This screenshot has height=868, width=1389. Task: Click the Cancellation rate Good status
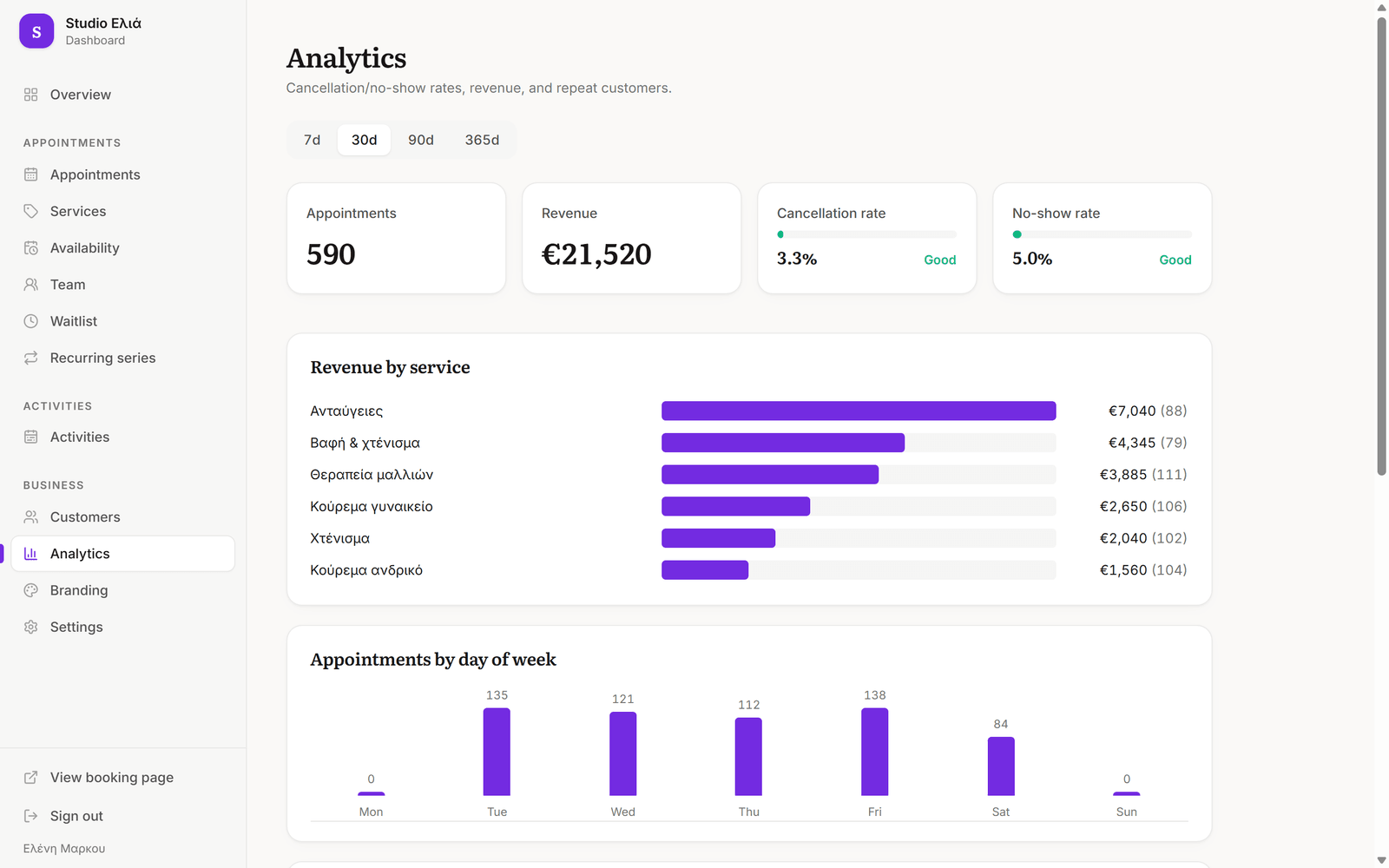pos(940,260)
